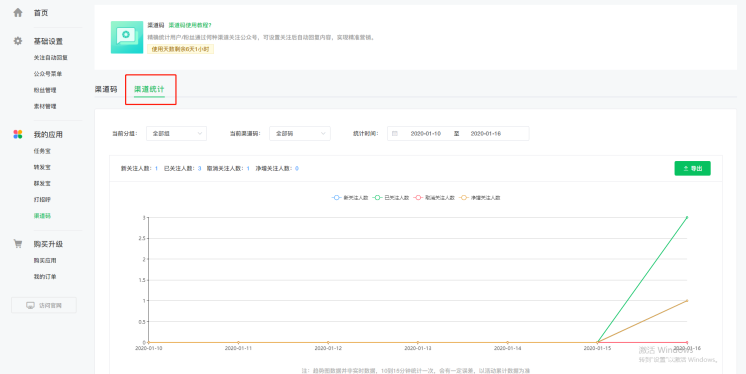Open 关注自动回复 in the sidebar

click(x=50, y=58)
